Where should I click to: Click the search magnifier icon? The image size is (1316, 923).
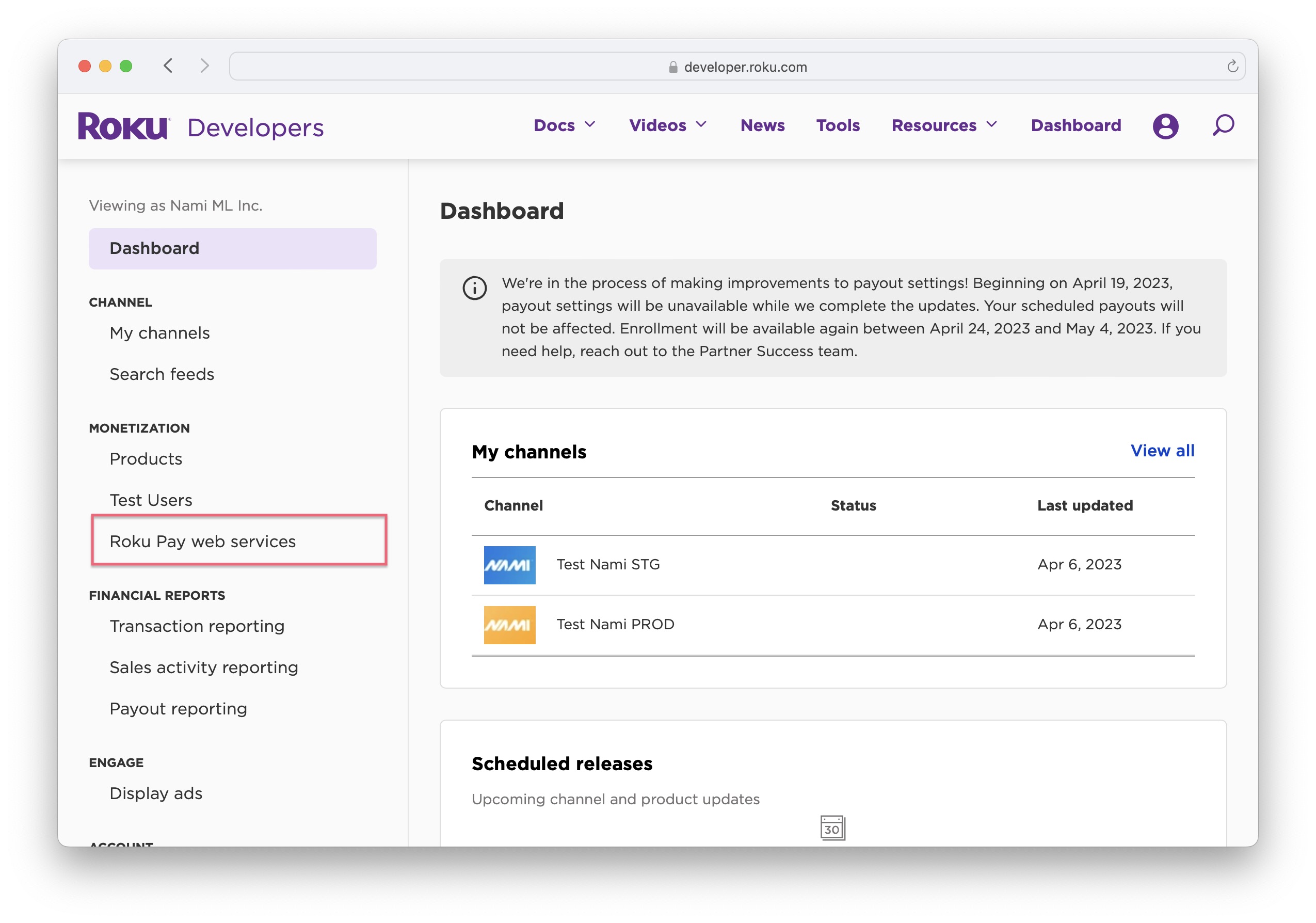coord(1223,125)
